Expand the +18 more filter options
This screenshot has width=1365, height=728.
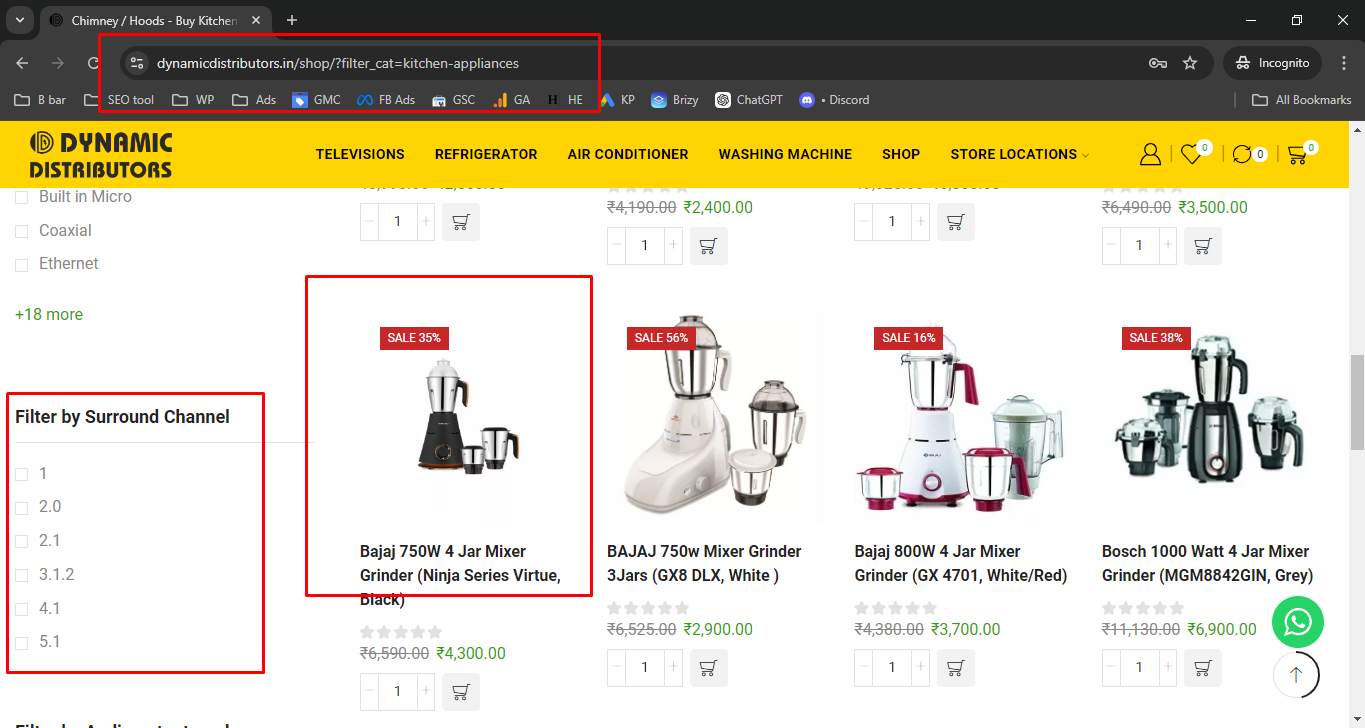click(x=49, y=314)
